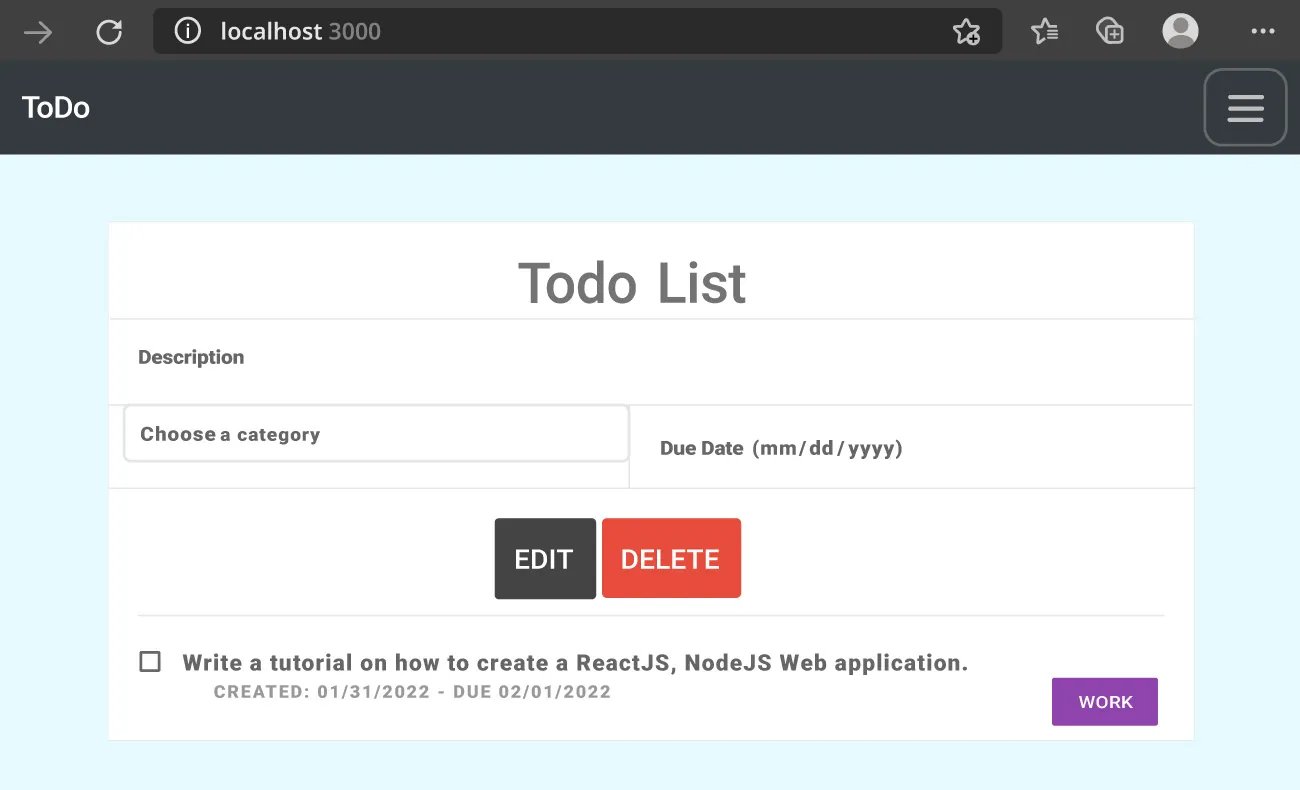Image resolution: width=1300 pixels, height=790 pixels.
Task: Add the current page to favorites
Action: [967, 31]
